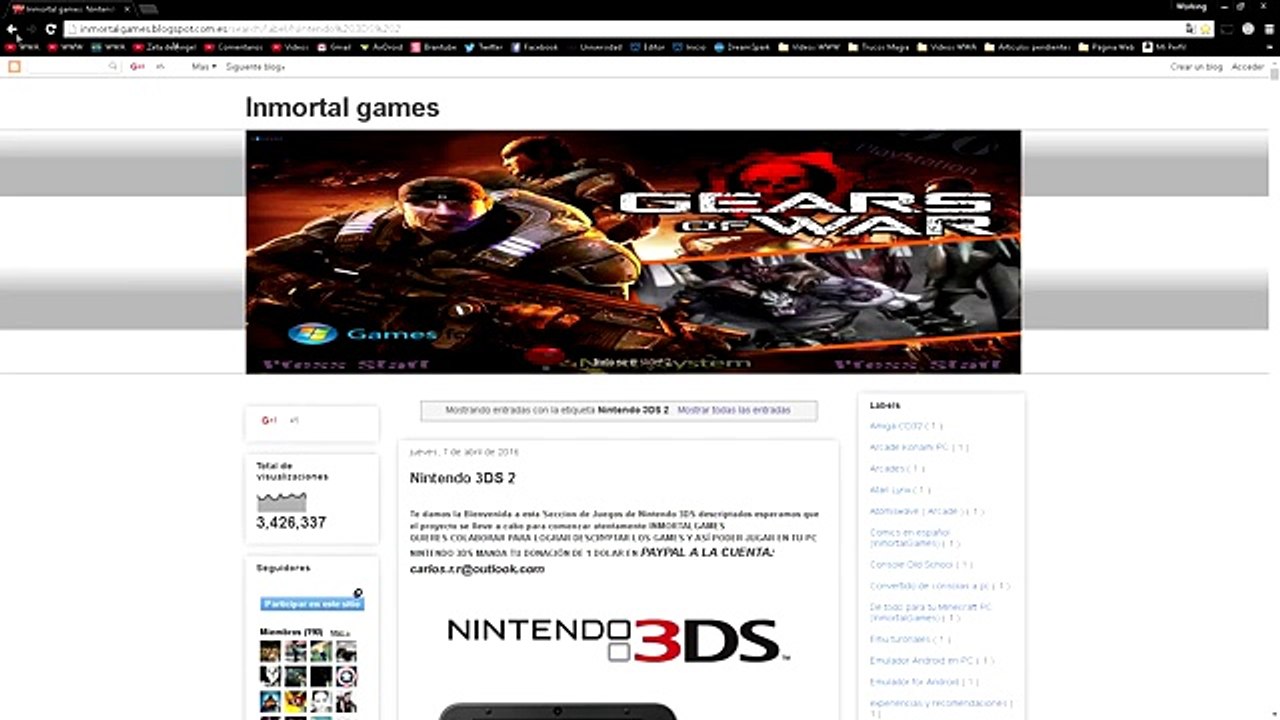Open the Inicio bookmark

pos(690,47)
